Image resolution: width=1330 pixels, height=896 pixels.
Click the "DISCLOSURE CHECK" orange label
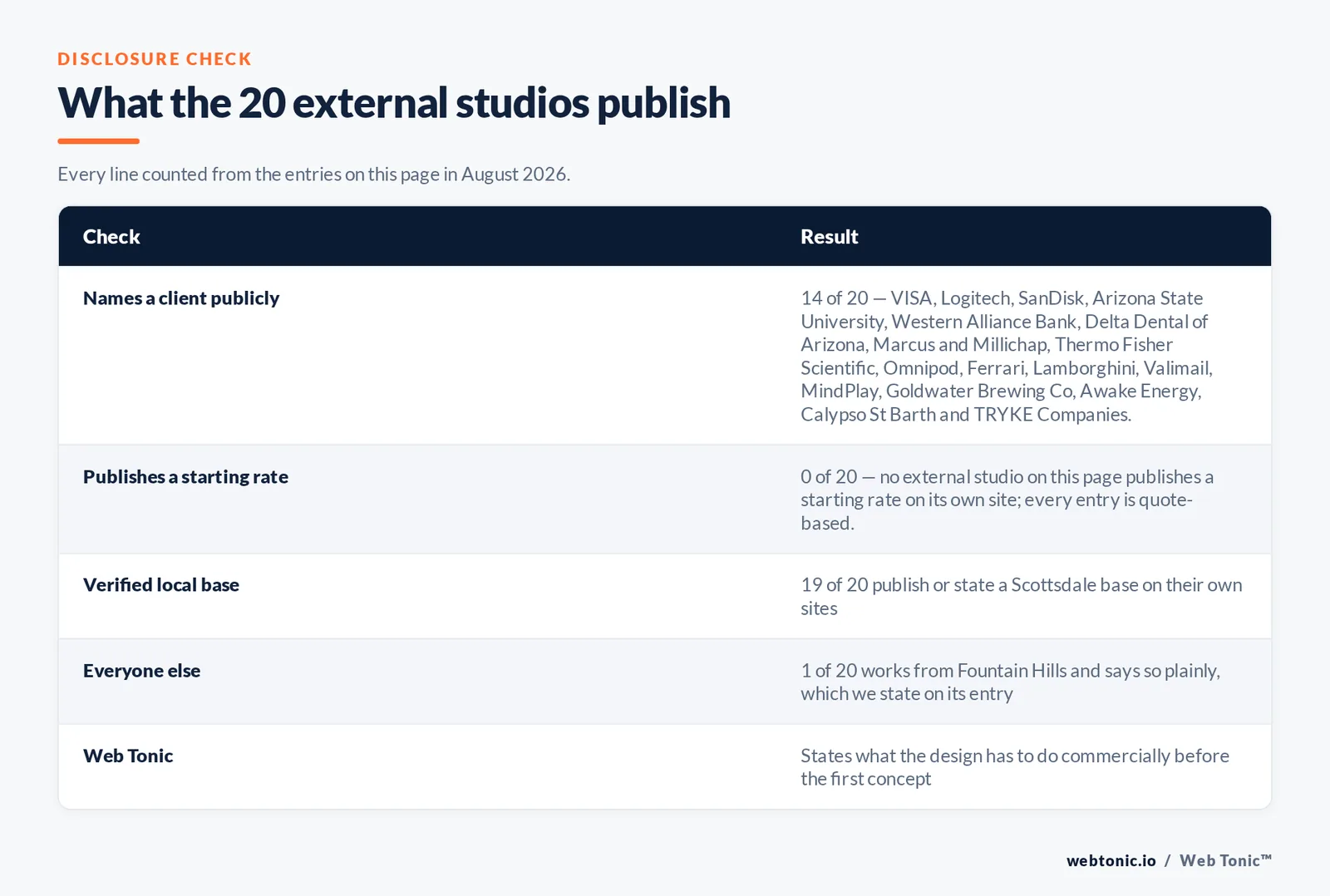pyautogui.click(x=155, y=59)
